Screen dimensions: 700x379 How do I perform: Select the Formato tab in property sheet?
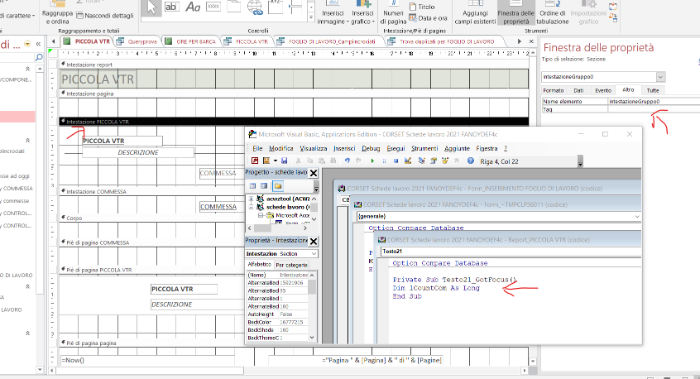coord(553,90)
